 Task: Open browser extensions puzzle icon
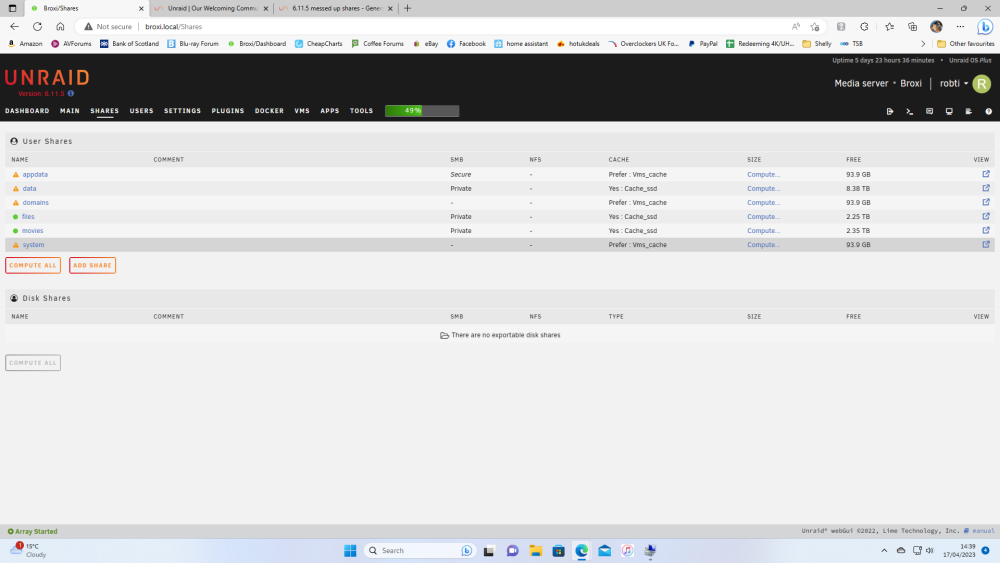tap(864, 27)
